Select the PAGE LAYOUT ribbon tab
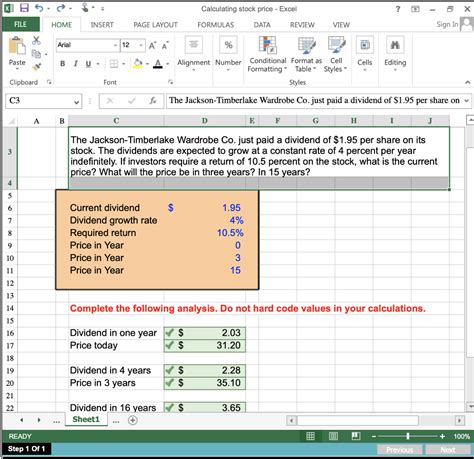This screenshot has width=474, height=459. tap(155, 25)
